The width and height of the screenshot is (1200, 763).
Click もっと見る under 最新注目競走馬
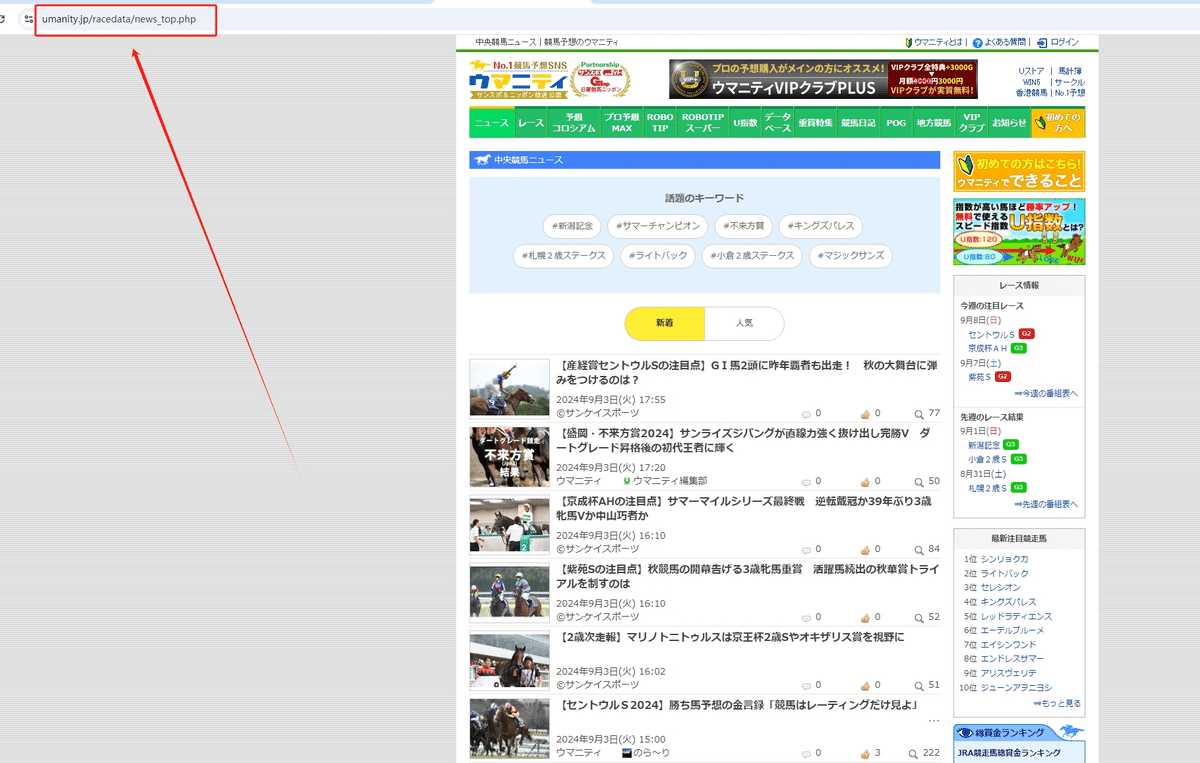pyautogui.click(x=1057, y=704)
